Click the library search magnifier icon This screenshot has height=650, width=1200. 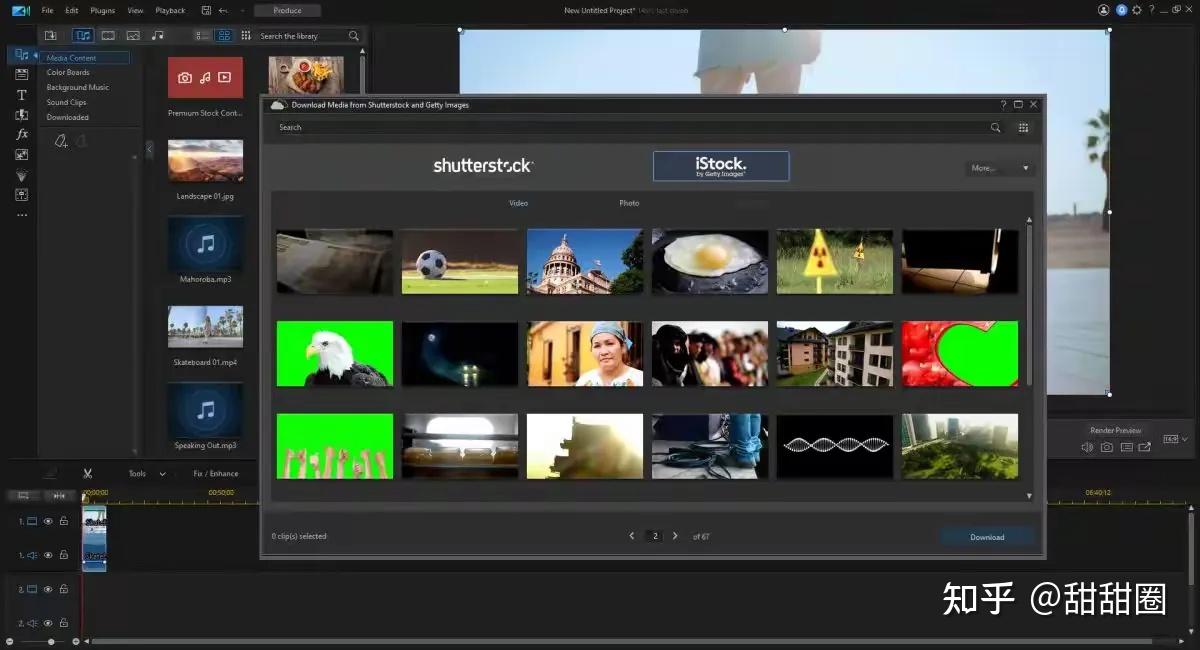tap(353, 36)
